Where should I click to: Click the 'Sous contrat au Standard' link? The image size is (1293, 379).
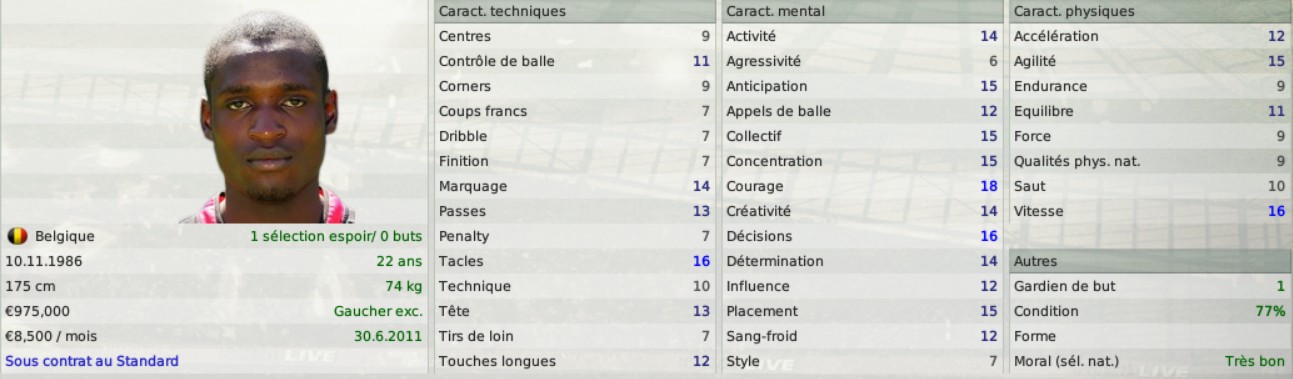coord(92,361)
